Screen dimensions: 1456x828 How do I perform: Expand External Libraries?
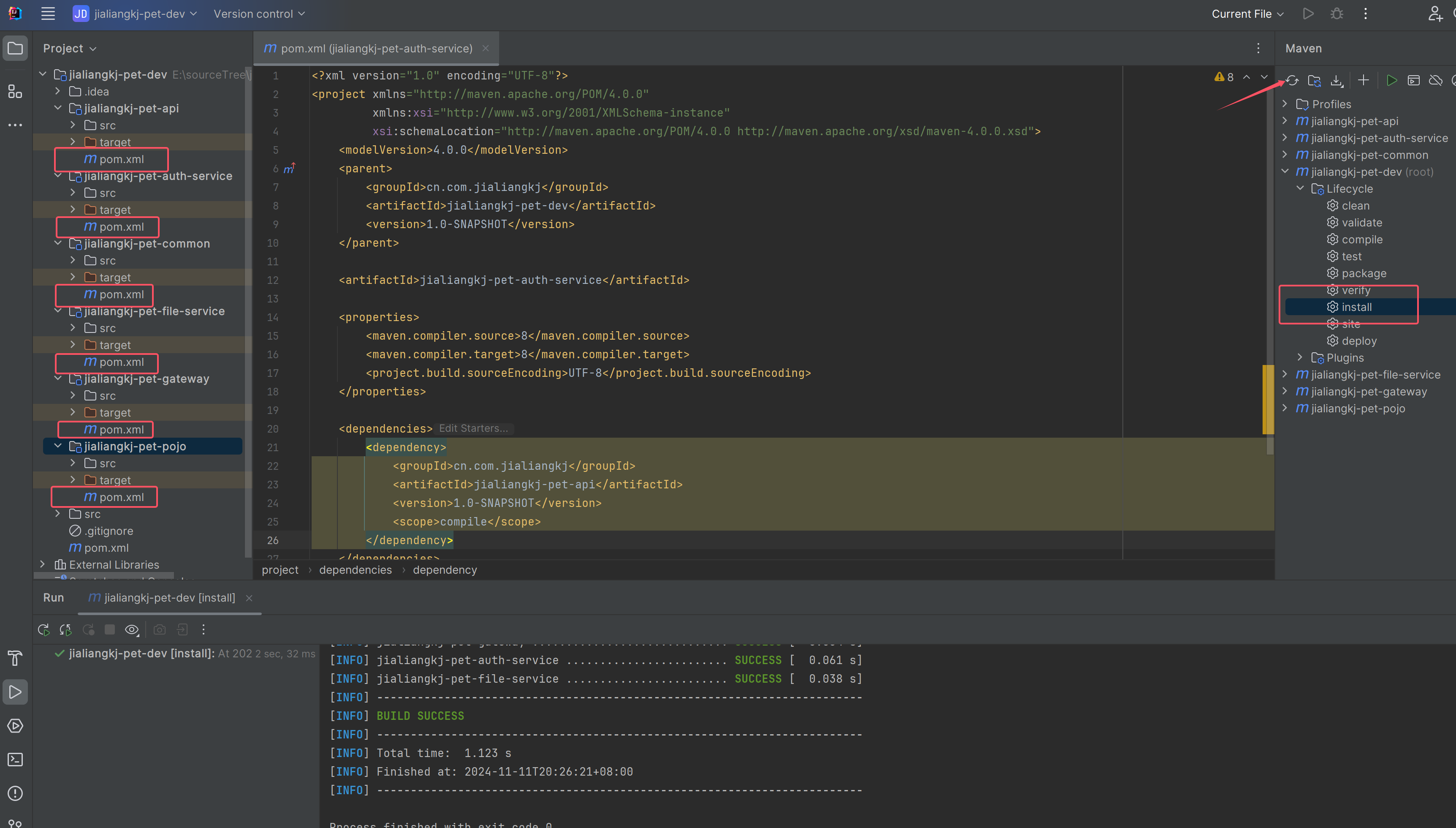[x=43, y=564]
